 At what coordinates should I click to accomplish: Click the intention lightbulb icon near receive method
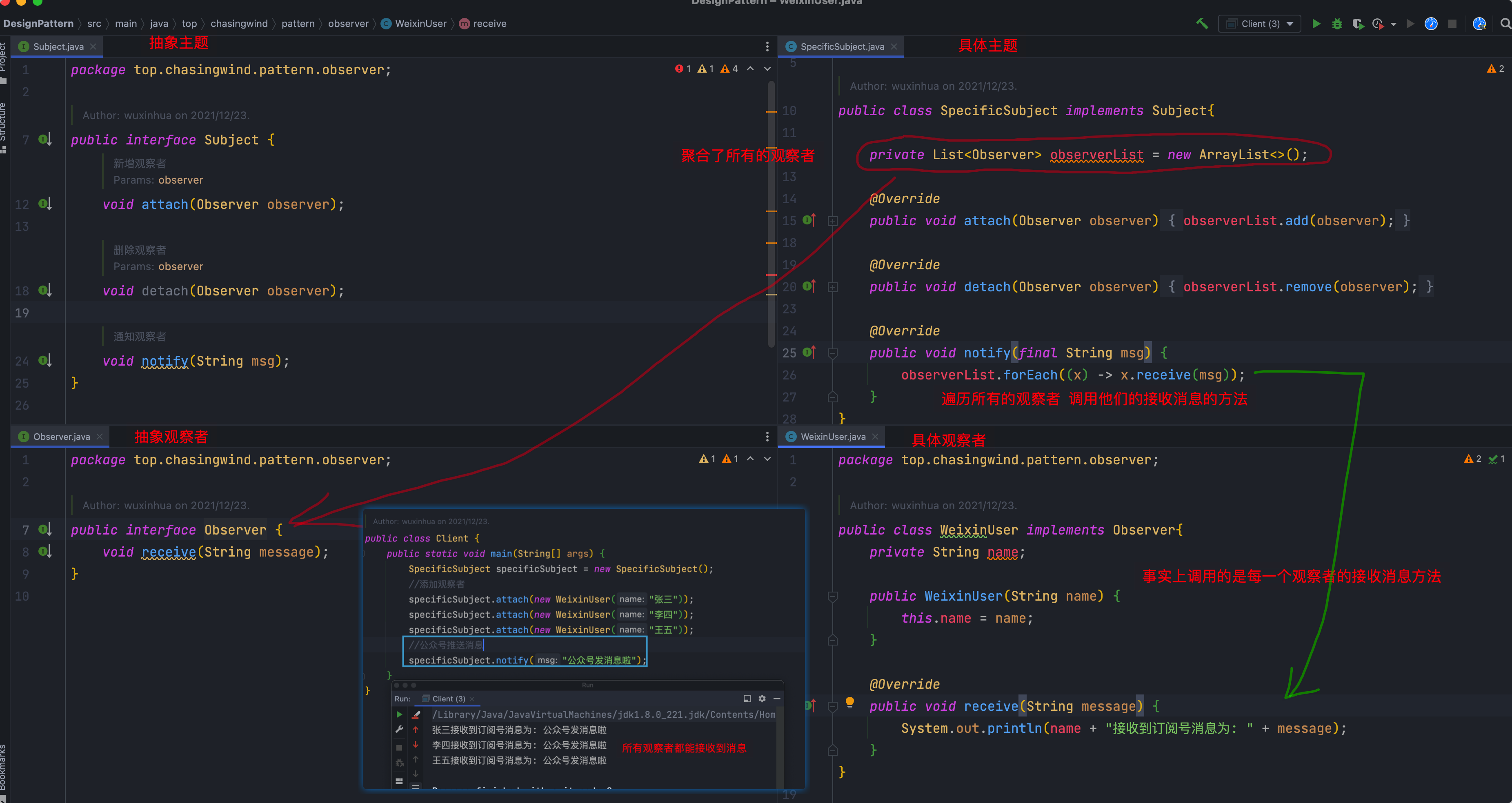(x=849, y=702)
